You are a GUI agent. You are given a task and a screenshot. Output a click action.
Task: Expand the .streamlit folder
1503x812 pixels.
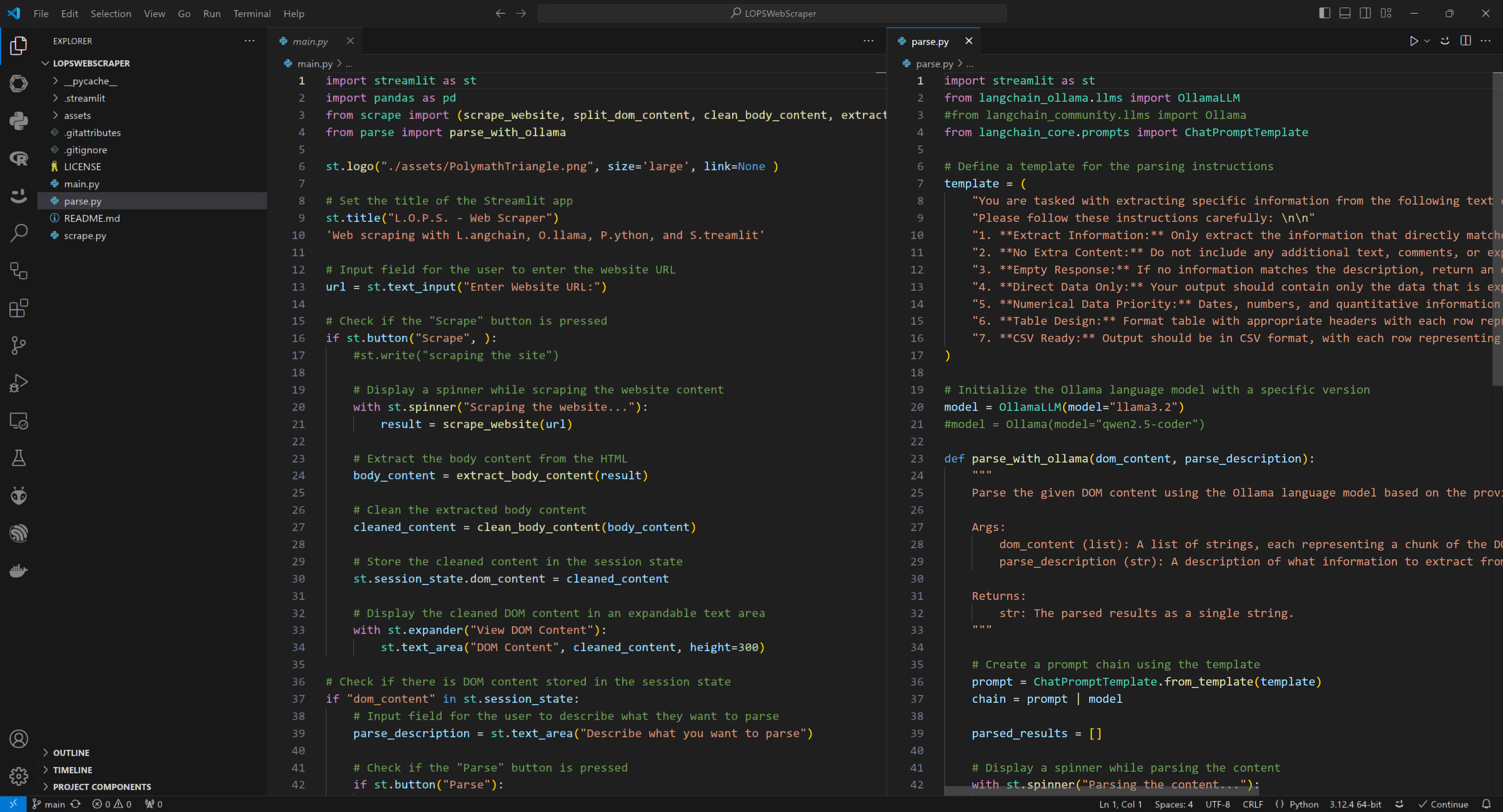point(152,98)
